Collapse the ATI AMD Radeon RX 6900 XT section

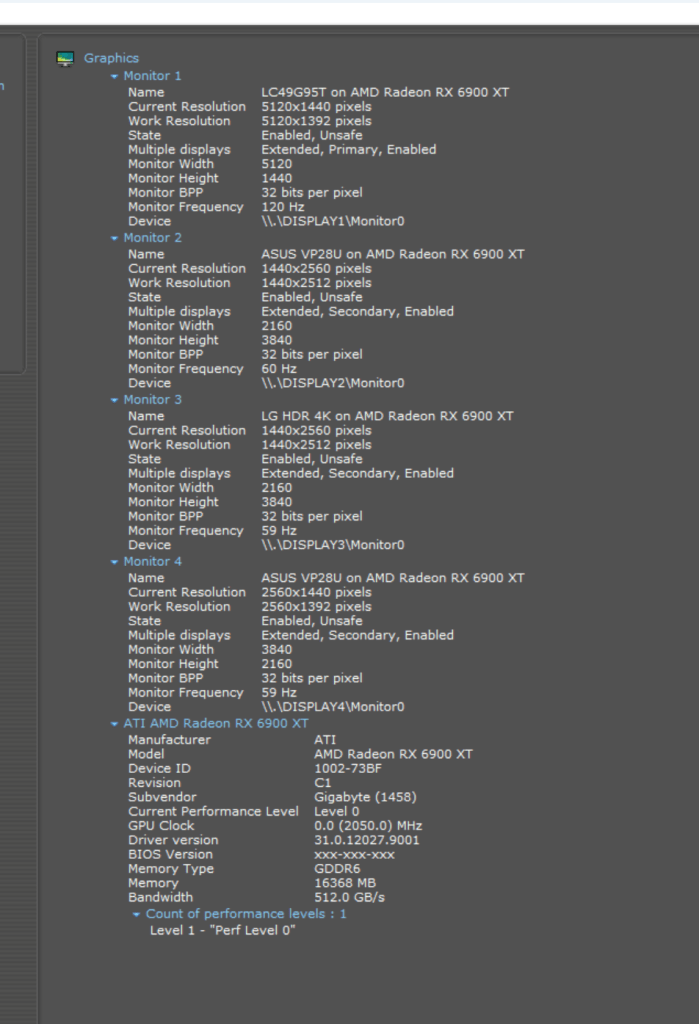coord(114,724)
